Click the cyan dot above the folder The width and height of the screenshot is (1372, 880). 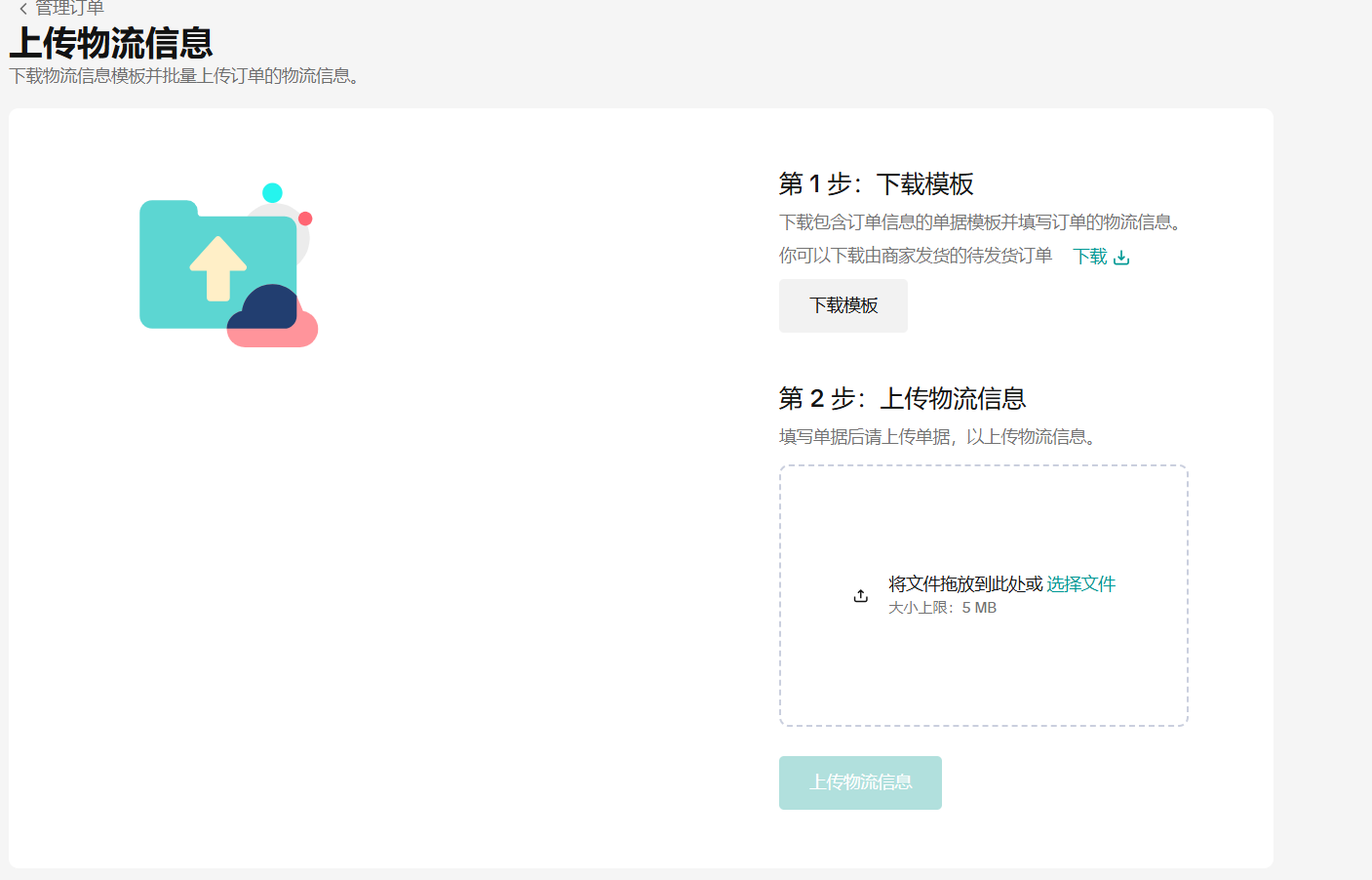273,192
